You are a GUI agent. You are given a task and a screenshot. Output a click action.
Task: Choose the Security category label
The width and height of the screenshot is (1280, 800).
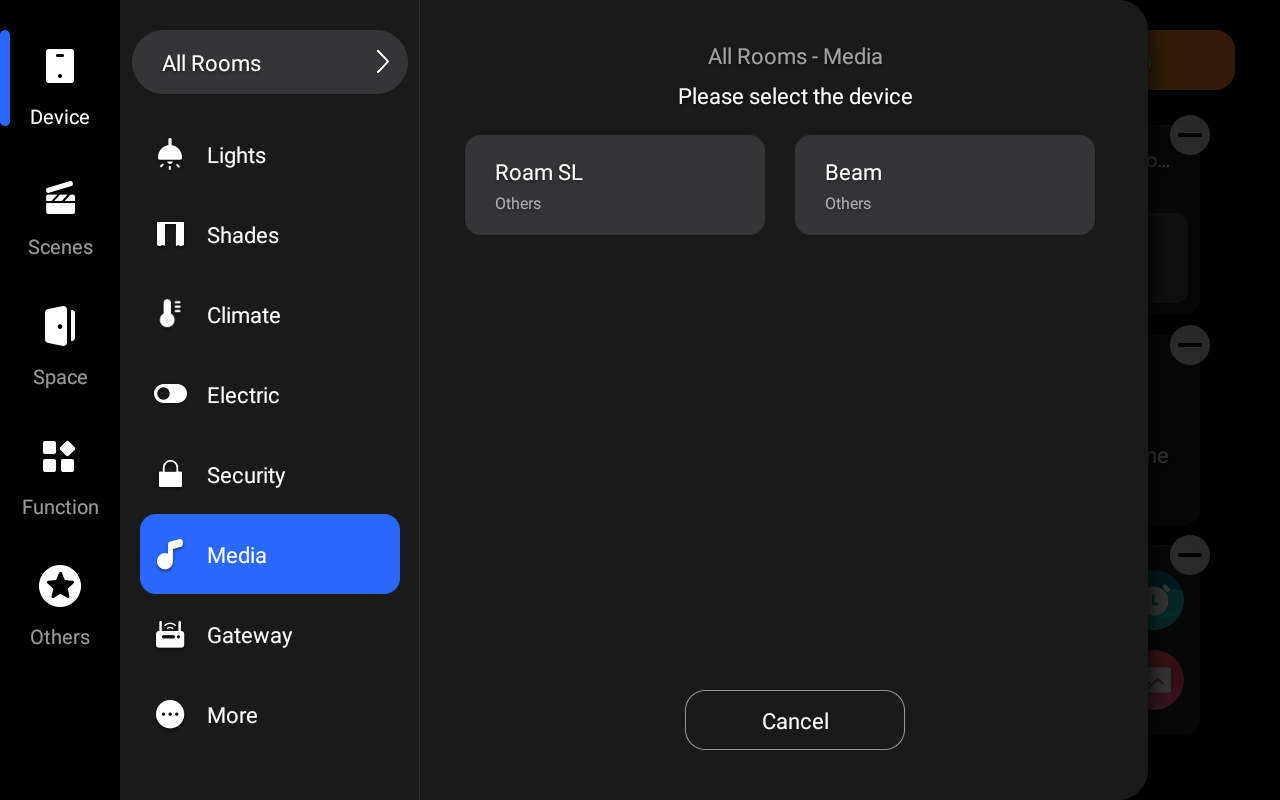click(246, 475)
